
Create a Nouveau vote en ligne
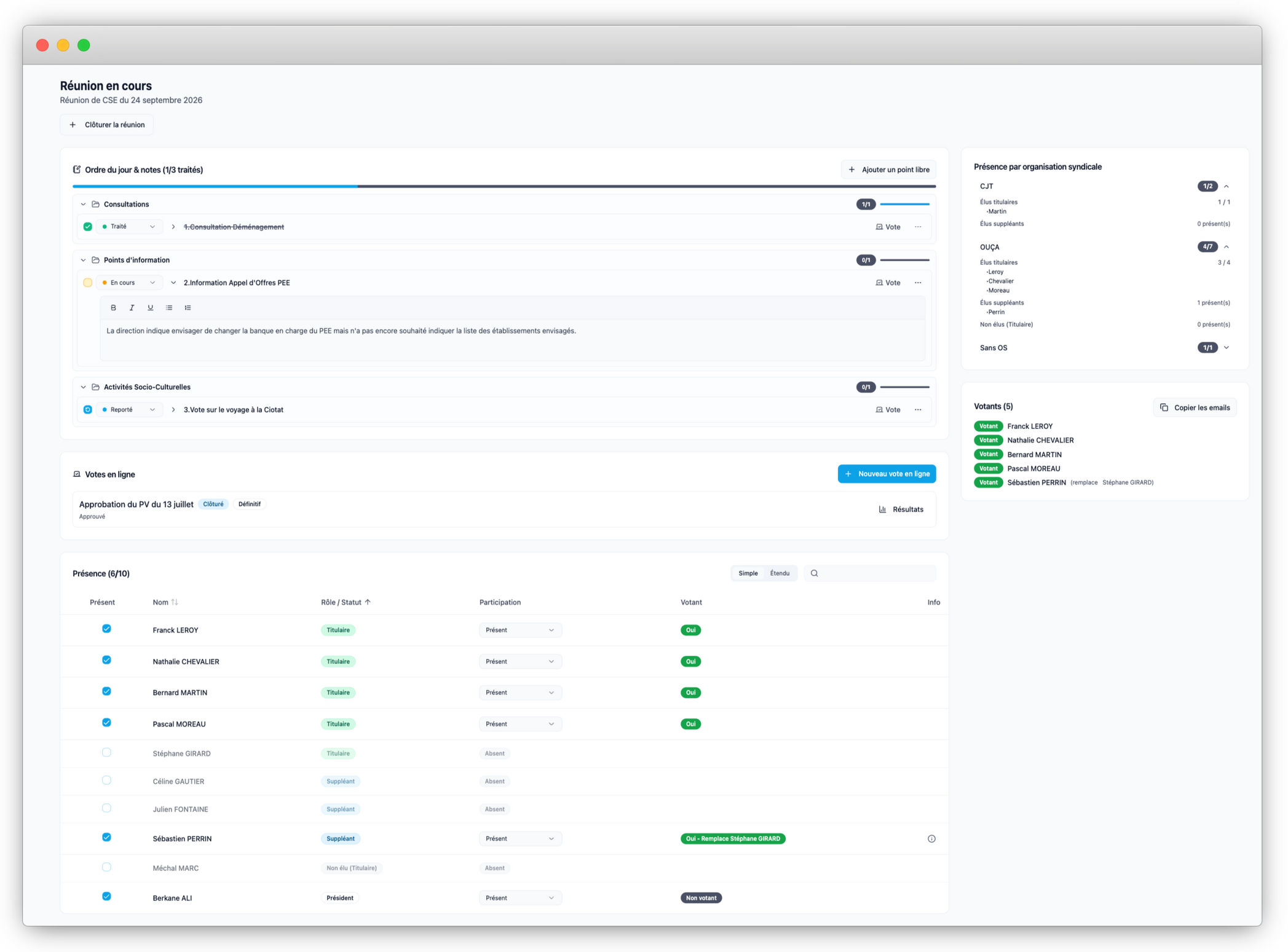887,474
